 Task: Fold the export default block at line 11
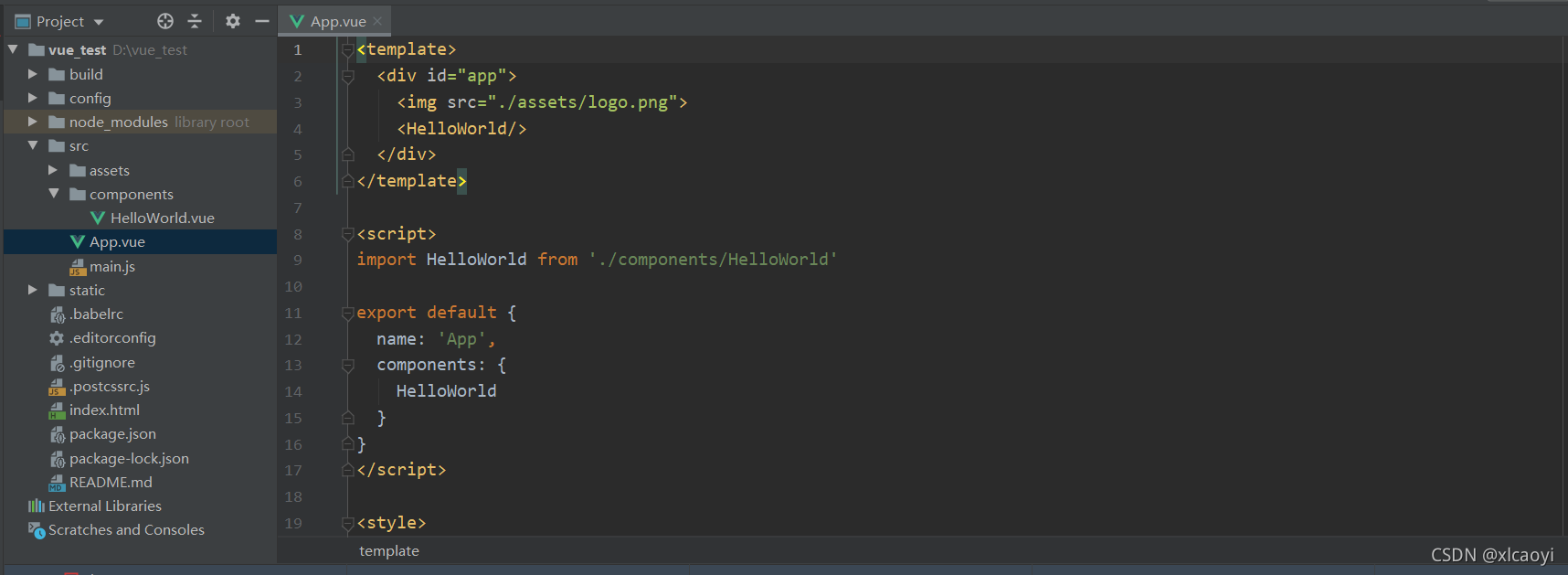pos(347,314)
